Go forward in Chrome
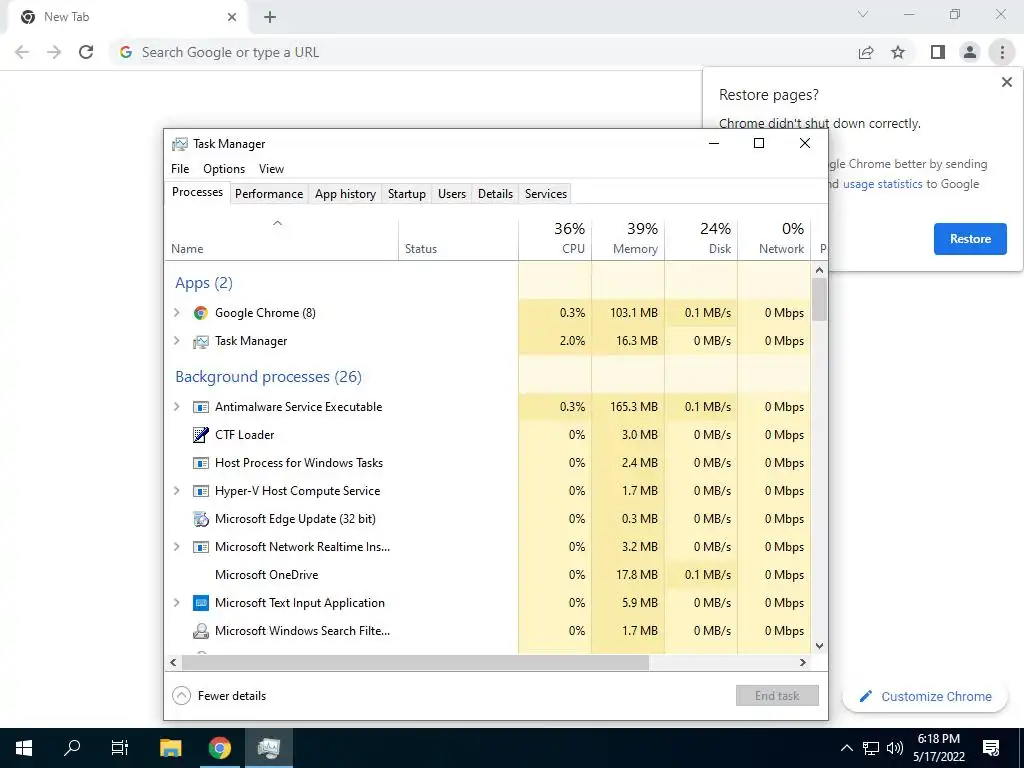This screenshot has width=1024, height=768. click(54, 52)
